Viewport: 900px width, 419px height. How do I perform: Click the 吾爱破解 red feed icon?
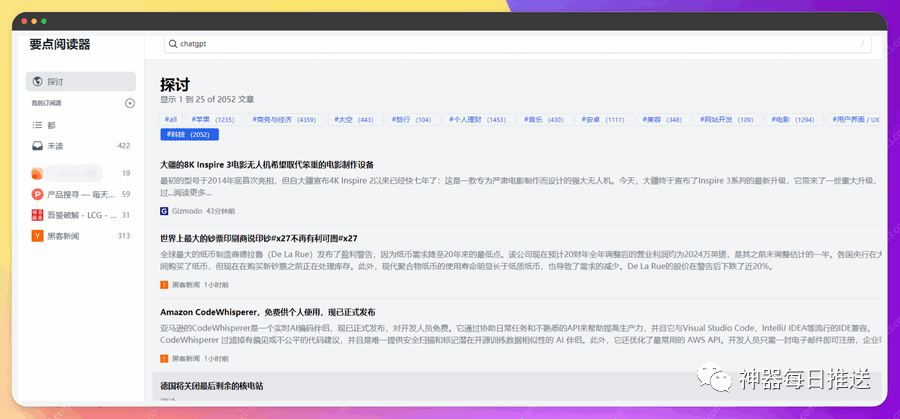[37, 215]
